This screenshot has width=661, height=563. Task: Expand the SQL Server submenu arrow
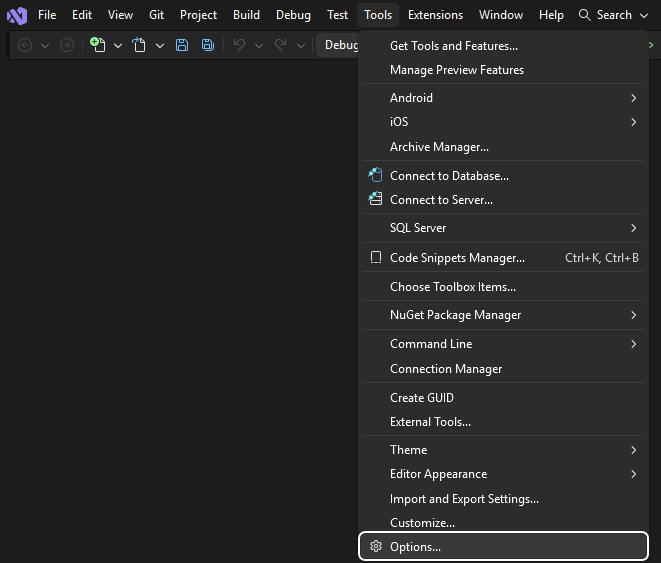tap(634, 228)
